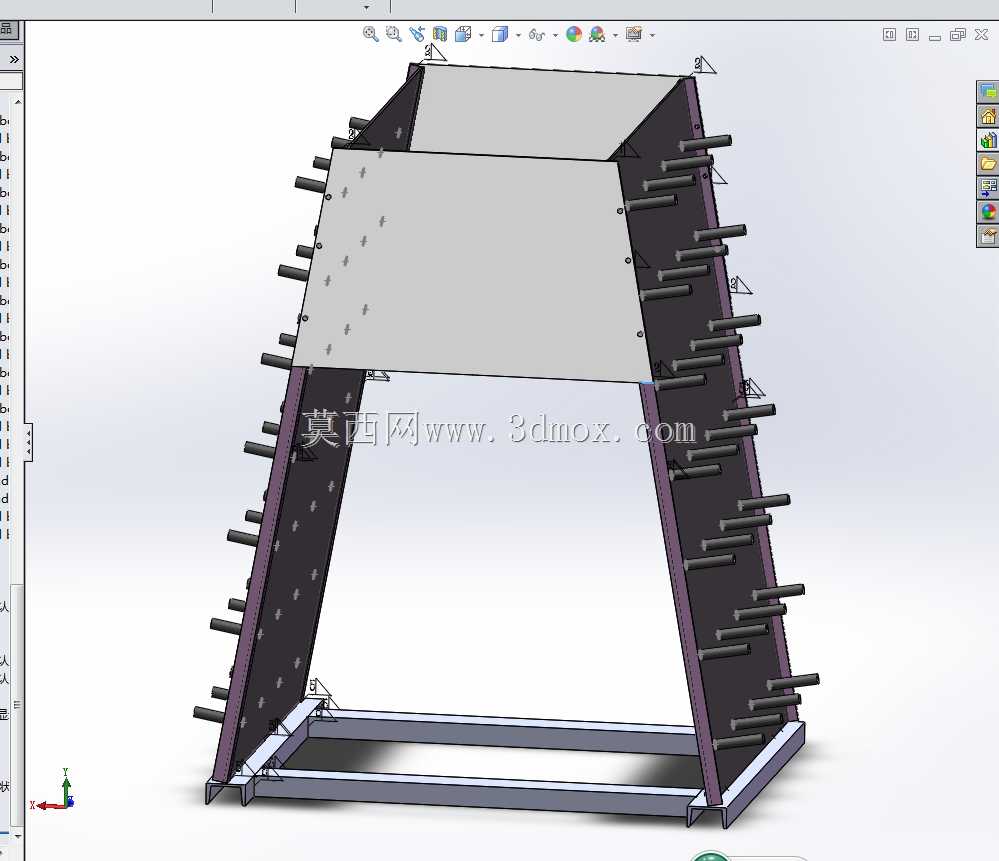Open the View Orientation cube icon

pyautogui.click(x=463, y=34)
